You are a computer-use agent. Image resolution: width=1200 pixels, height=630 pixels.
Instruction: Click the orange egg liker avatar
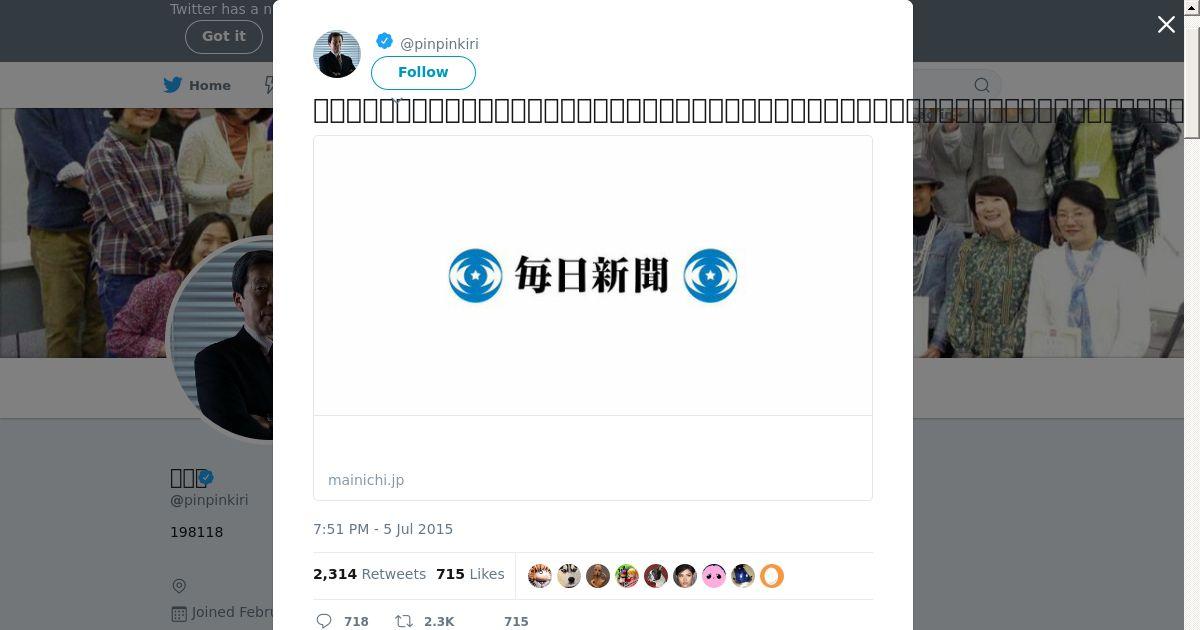pos(772,576)
